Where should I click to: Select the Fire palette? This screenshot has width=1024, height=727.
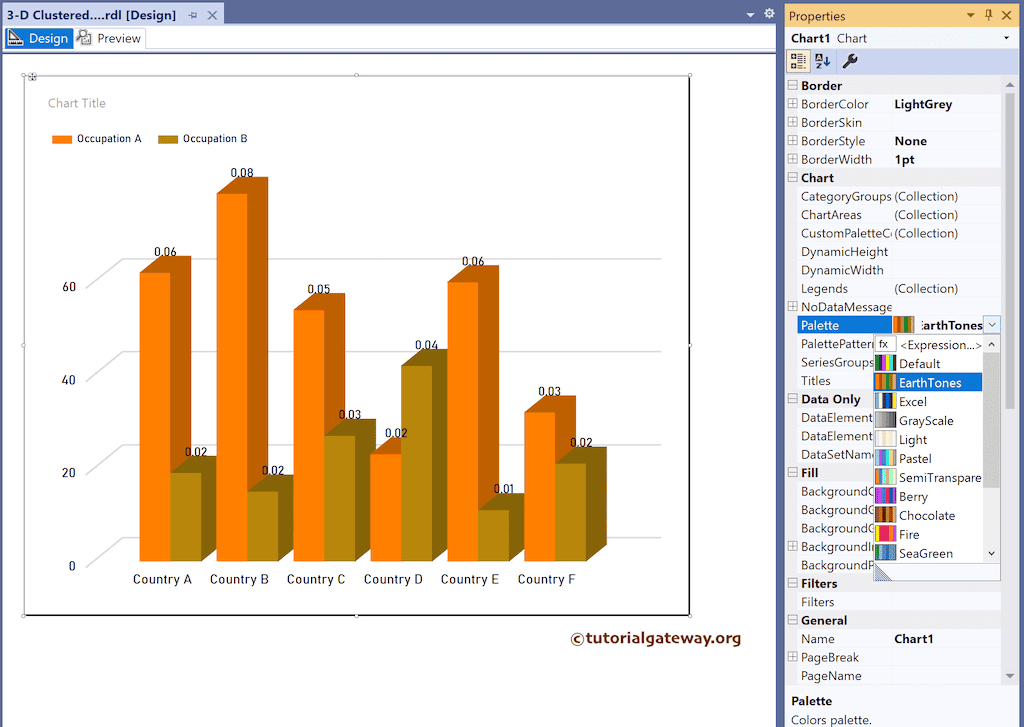pos(928,534)
